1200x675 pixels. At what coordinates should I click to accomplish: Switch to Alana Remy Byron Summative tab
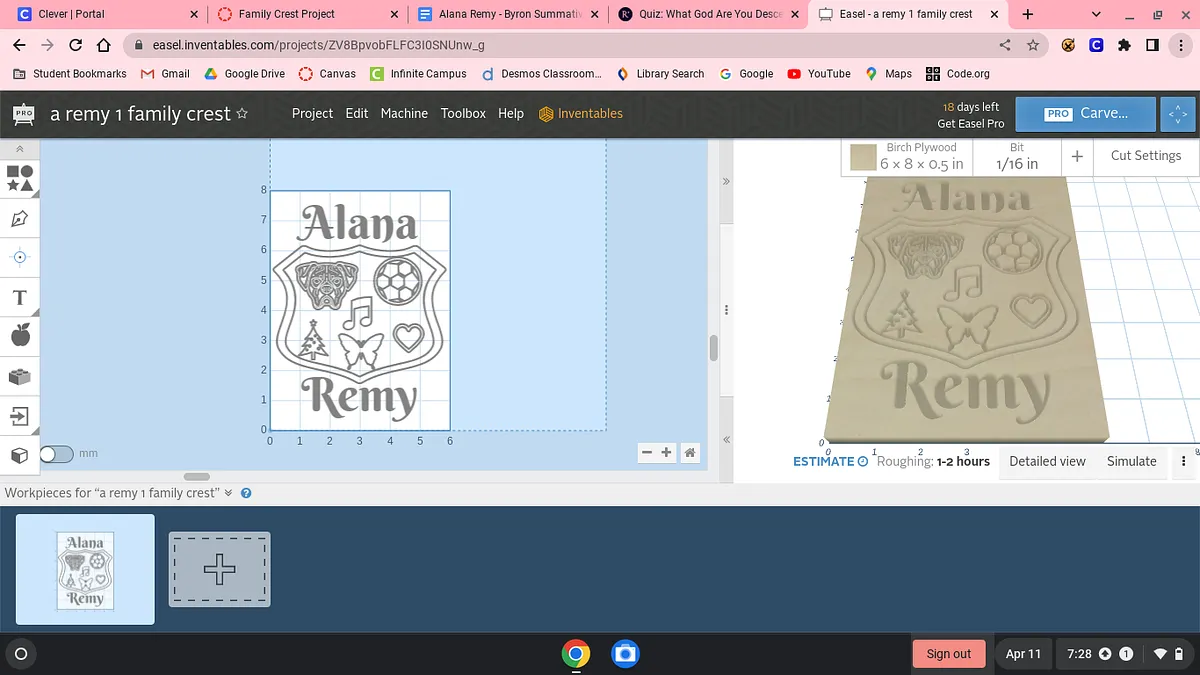[x=507, y=14]
